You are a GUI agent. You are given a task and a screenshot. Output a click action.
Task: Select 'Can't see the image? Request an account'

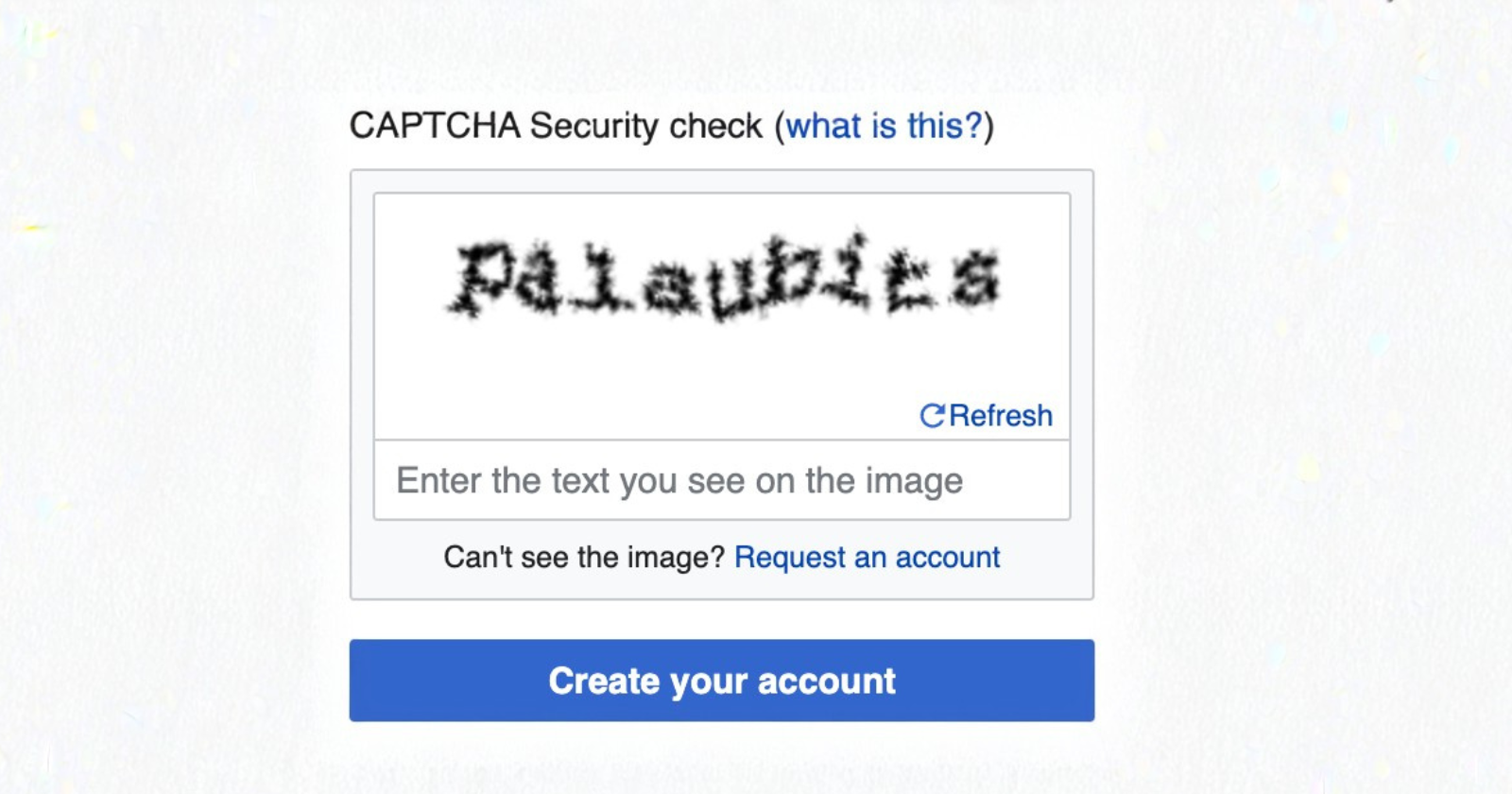(x=722, y=557)
